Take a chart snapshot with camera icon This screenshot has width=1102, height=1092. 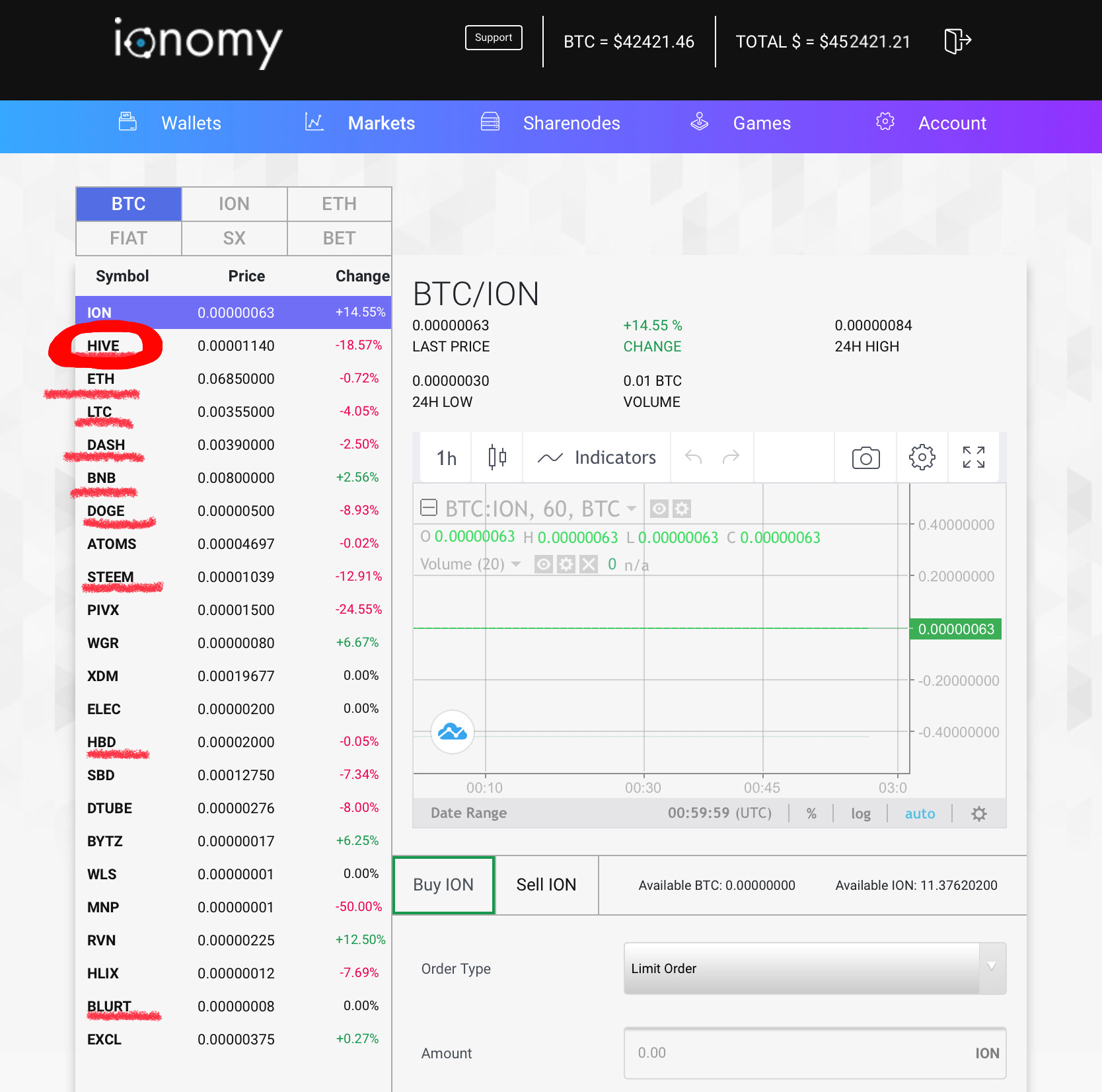coord(865,457)
